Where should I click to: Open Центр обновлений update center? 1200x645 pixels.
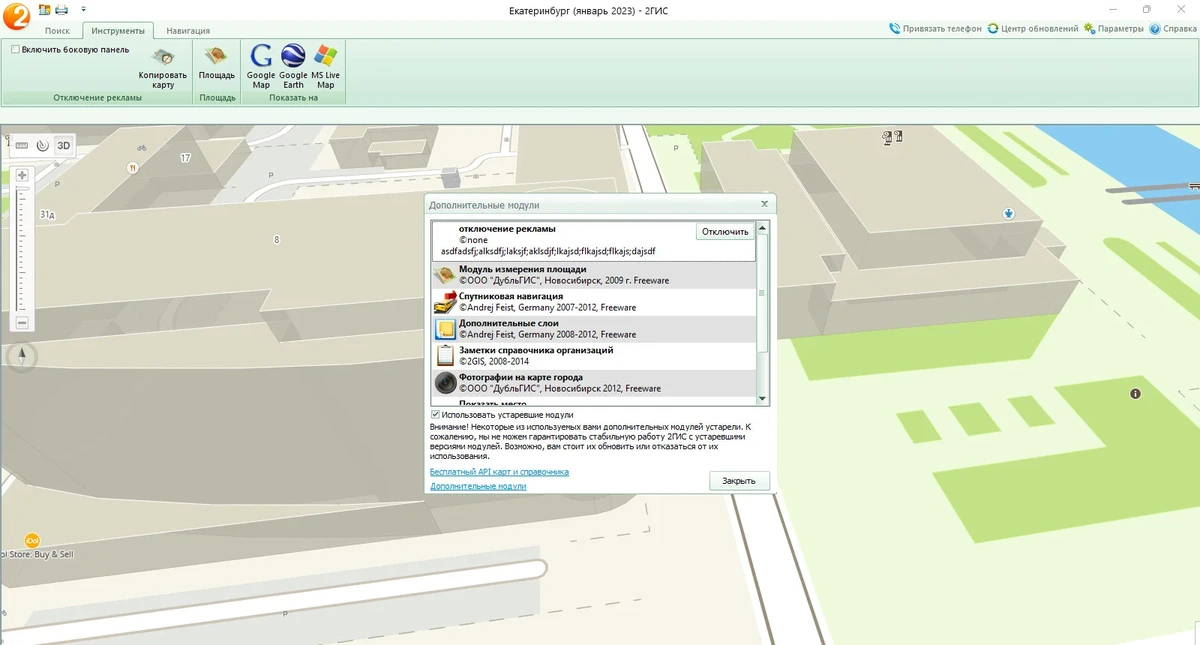1032,29
